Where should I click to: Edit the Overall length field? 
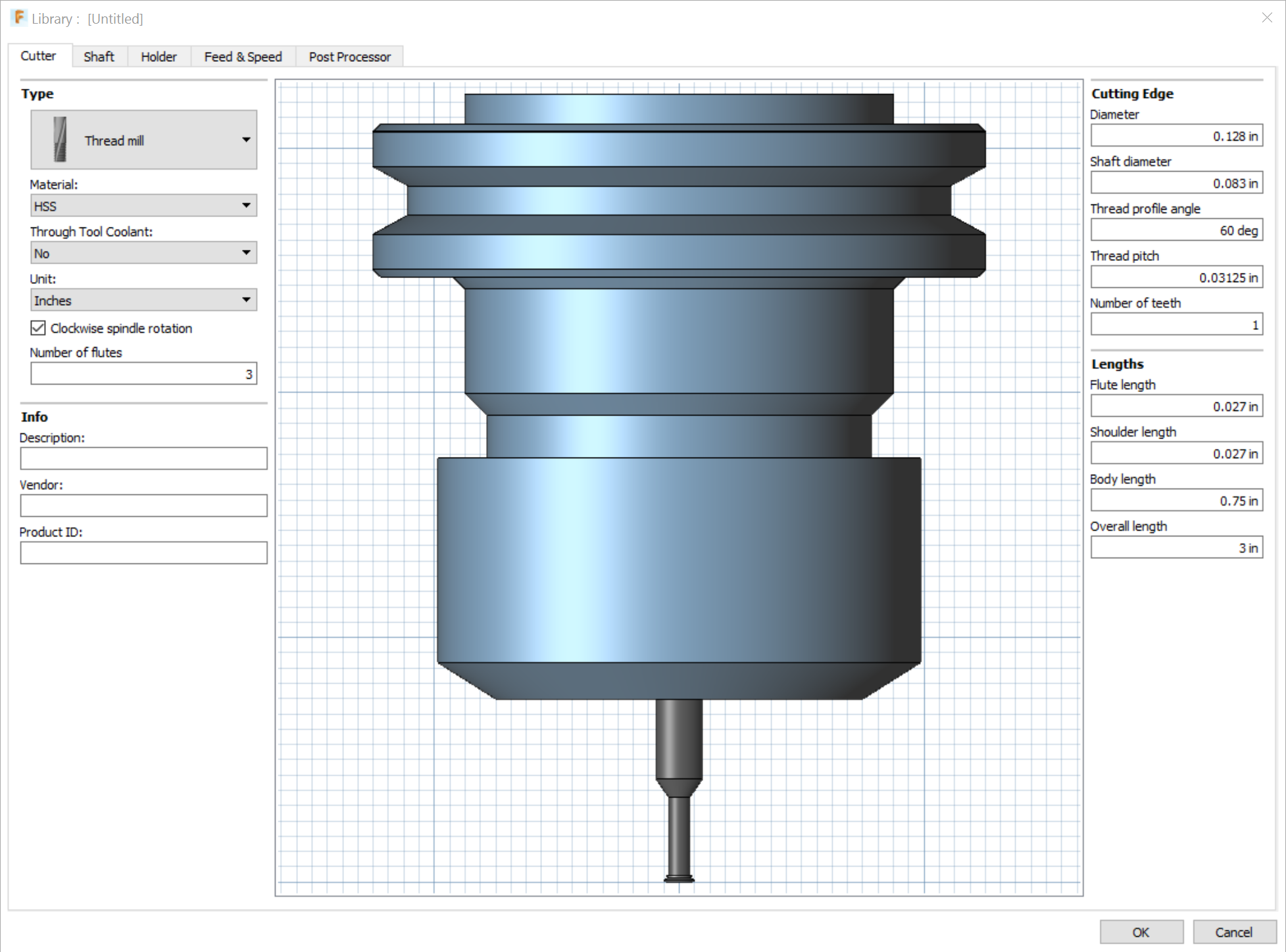click(x=1177, y=548)
